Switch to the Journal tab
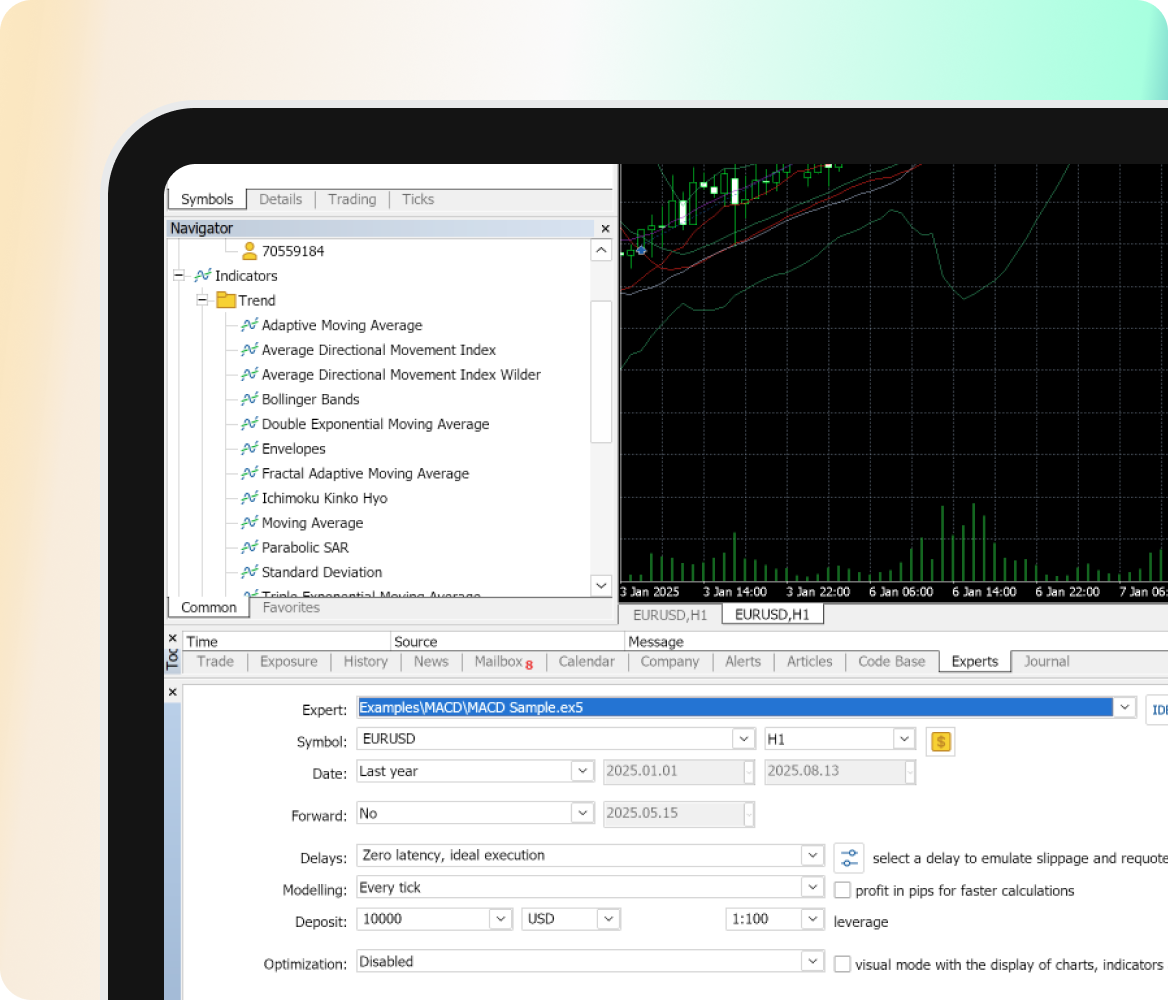The height and width of the screenshot is (1000, 1168). click(1046, 661)
